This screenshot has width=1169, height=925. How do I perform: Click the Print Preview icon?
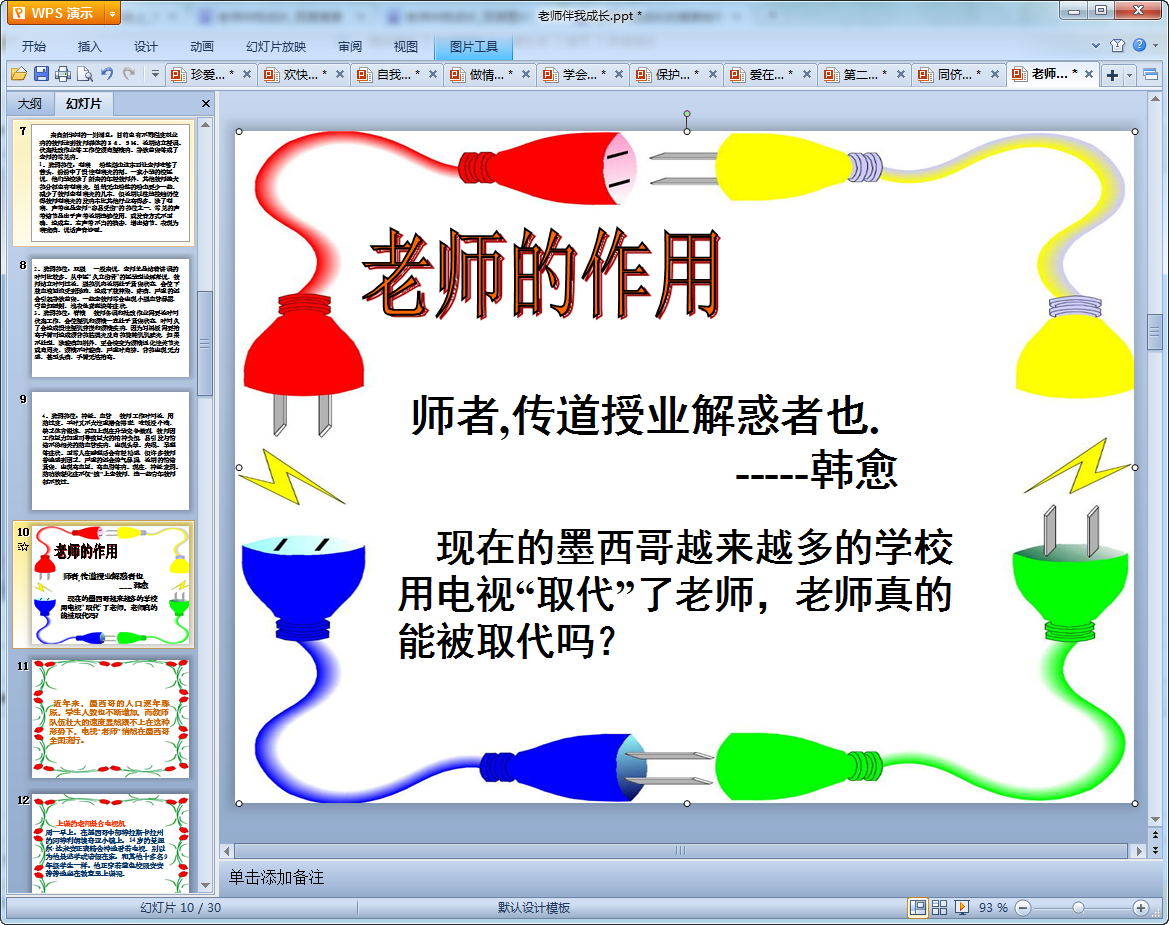85,74
